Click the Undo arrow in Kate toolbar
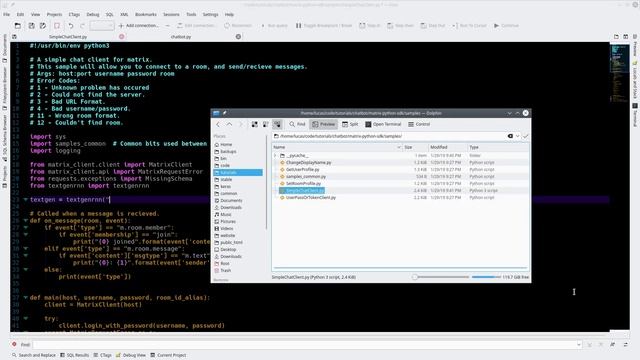The image size is (640, 360). tap(71, 26)
